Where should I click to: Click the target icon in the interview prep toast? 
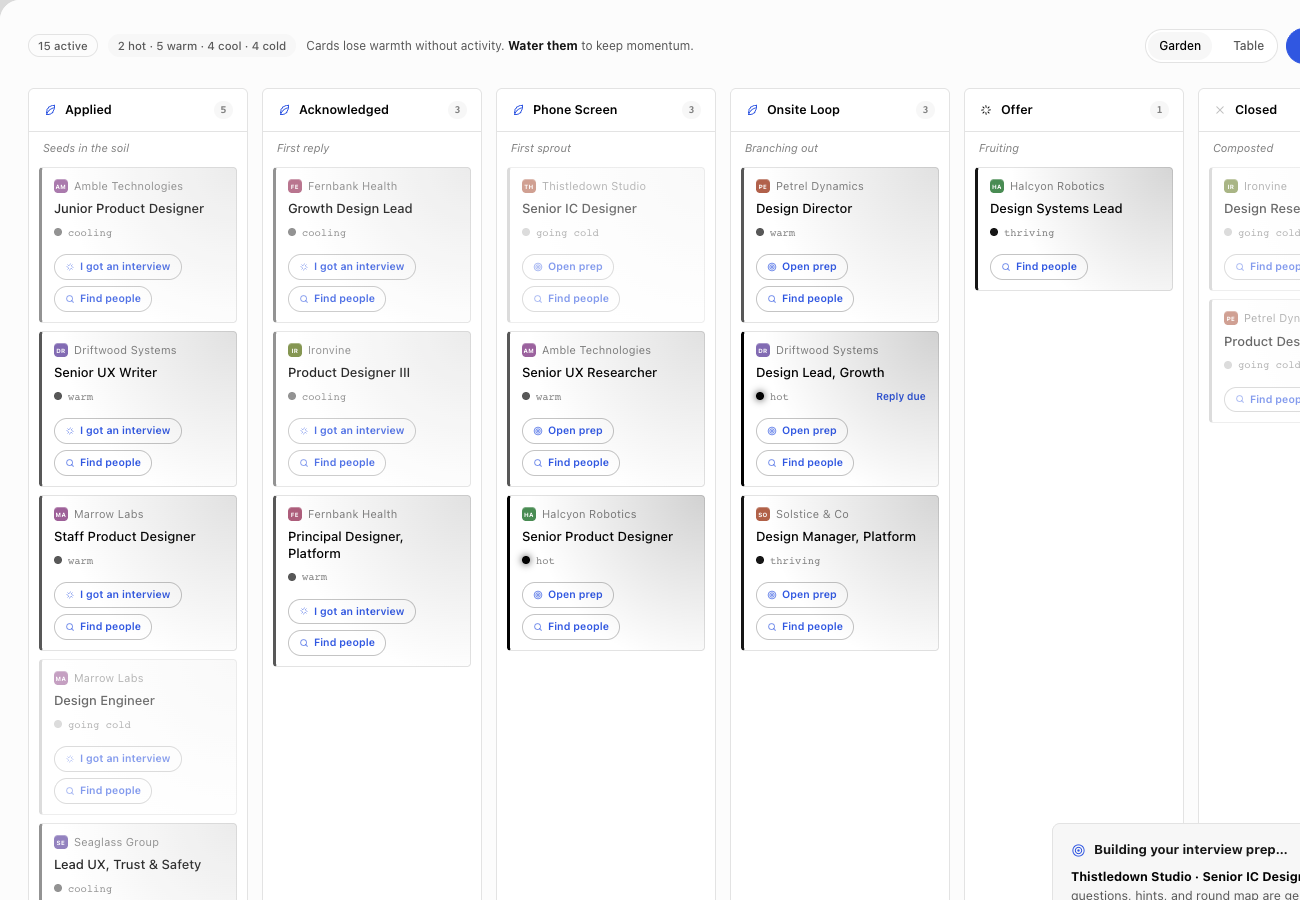click(1078, 850)
